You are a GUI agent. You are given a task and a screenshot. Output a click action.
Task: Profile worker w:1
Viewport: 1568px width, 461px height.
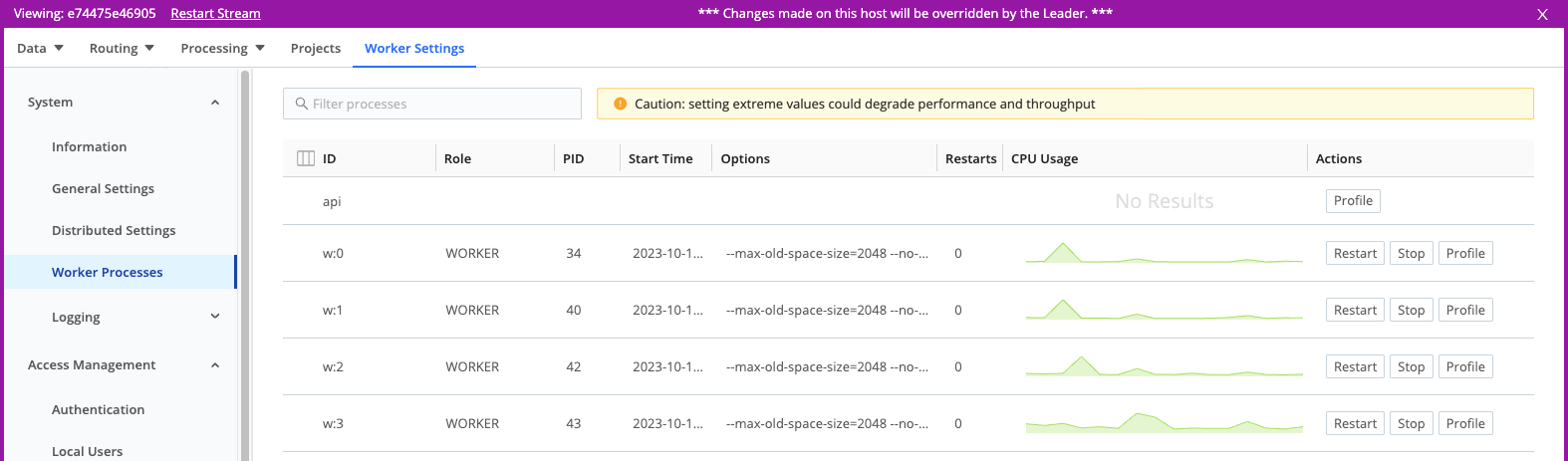[1465, 310]
